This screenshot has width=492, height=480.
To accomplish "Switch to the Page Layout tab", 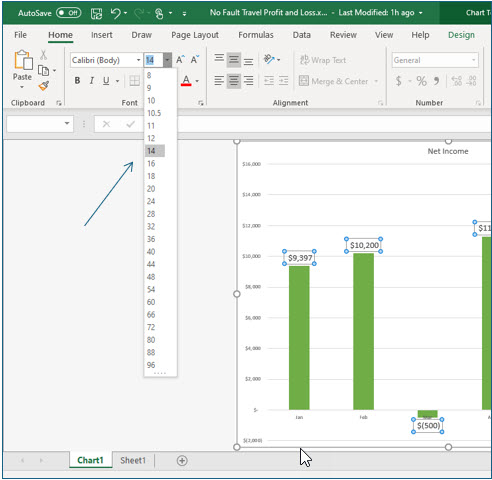I will click(x=195, y=35).
